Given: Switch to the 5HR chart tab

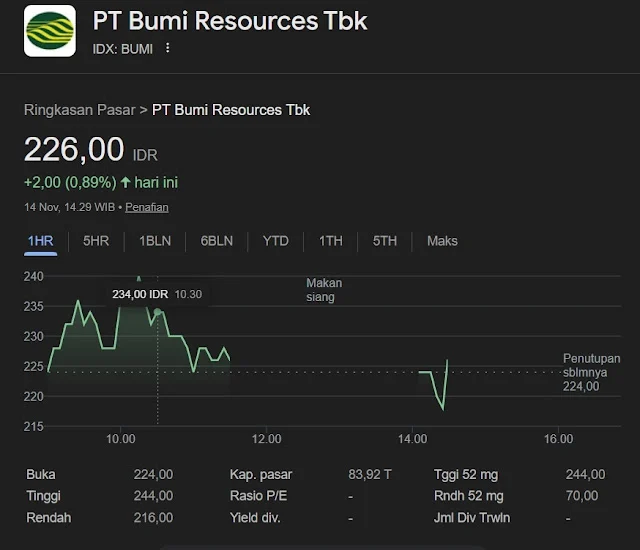Looking at the screenshot, I should [x=96, y=241].
